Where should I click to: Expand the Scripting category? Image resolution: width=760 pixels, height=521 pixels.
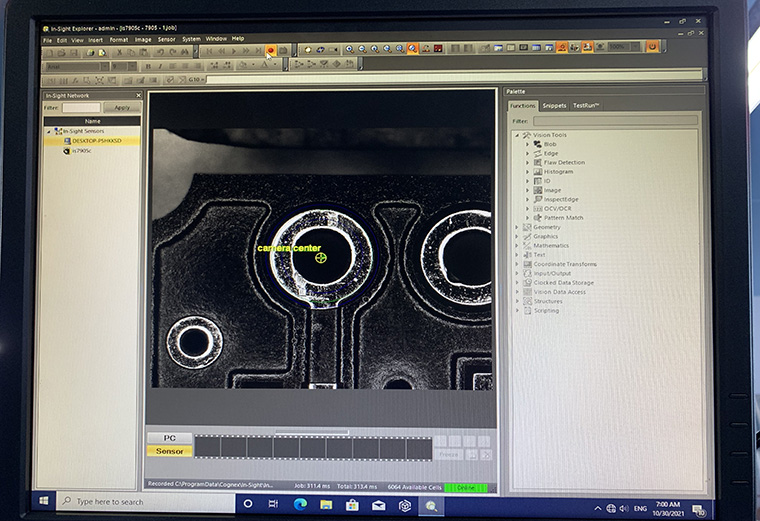coord(518,311)
